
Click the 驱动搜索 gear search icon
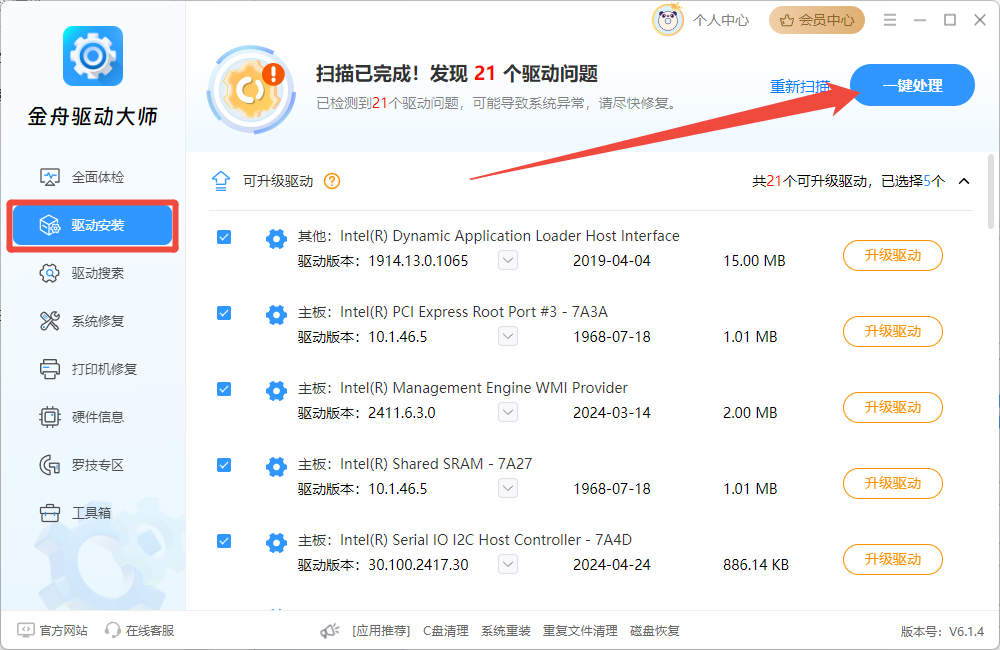point(50,273)
